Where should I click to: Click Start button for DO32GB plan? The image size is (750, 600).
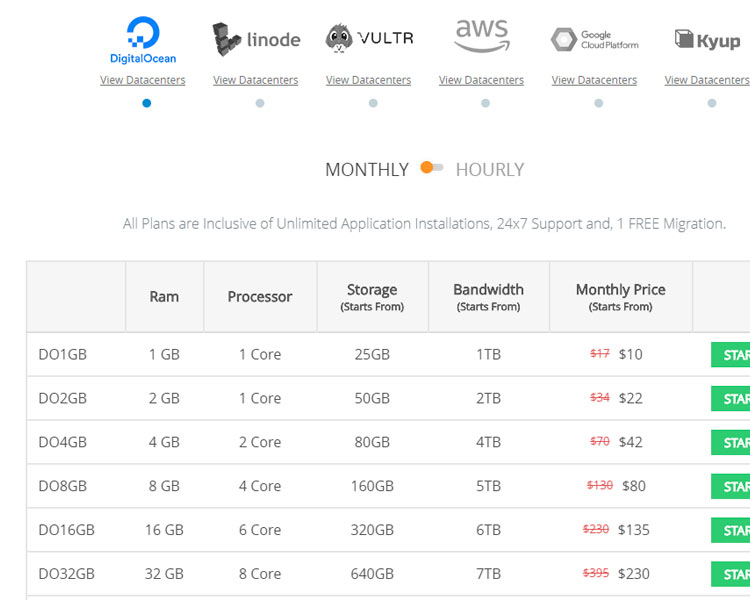[x=732, y=575]
